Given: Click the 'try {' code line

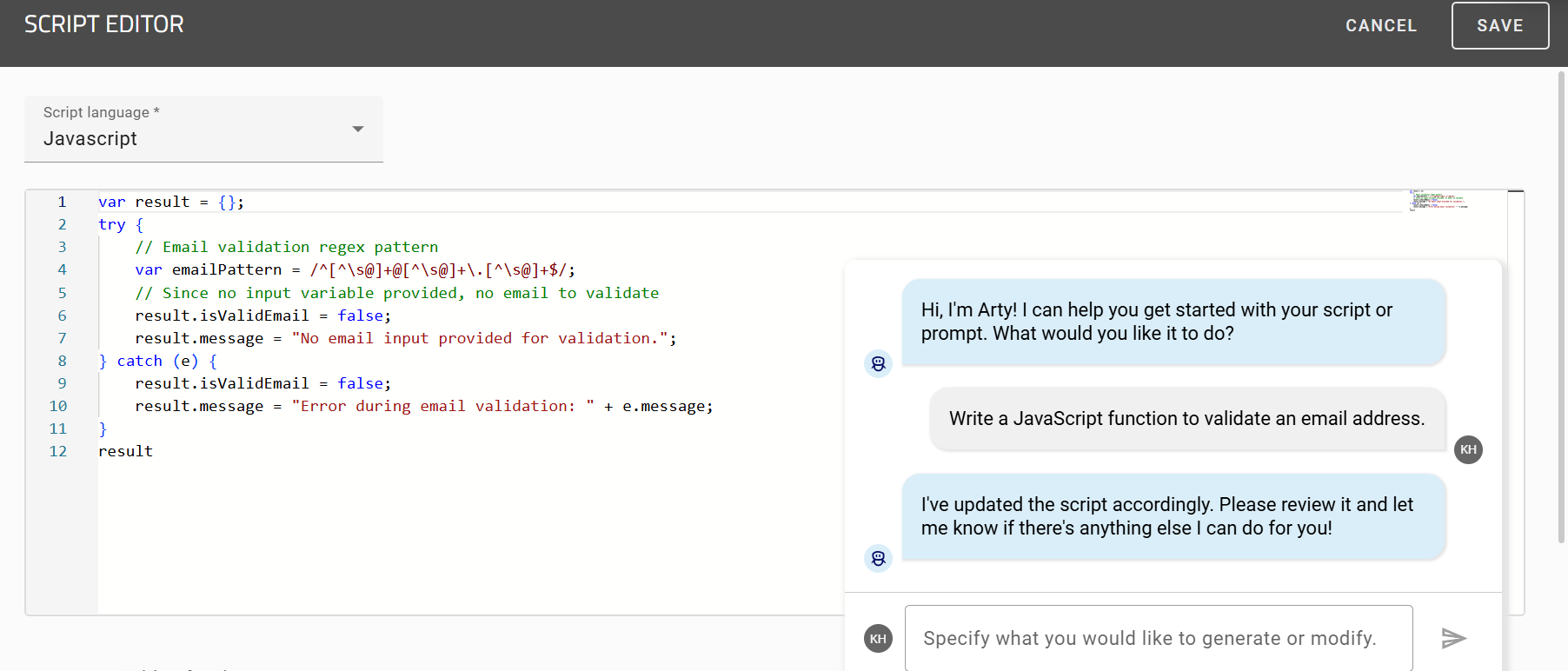Looking at the screenshot, I should point(121,224).
